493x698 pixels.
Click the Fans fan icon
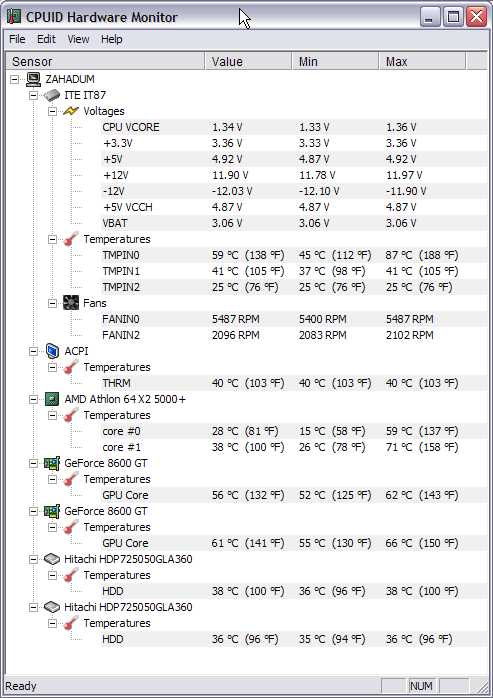[x=71, y=303]
